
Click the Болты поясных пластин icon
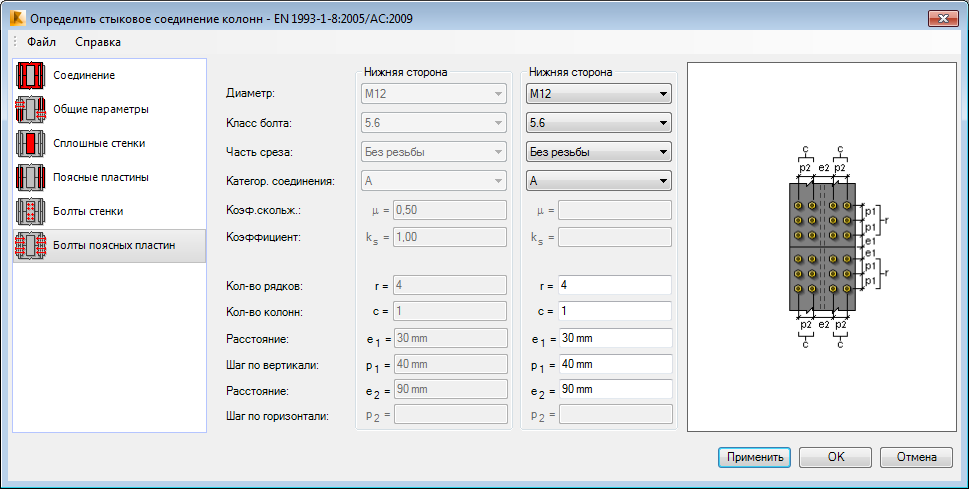click(32, 245)
